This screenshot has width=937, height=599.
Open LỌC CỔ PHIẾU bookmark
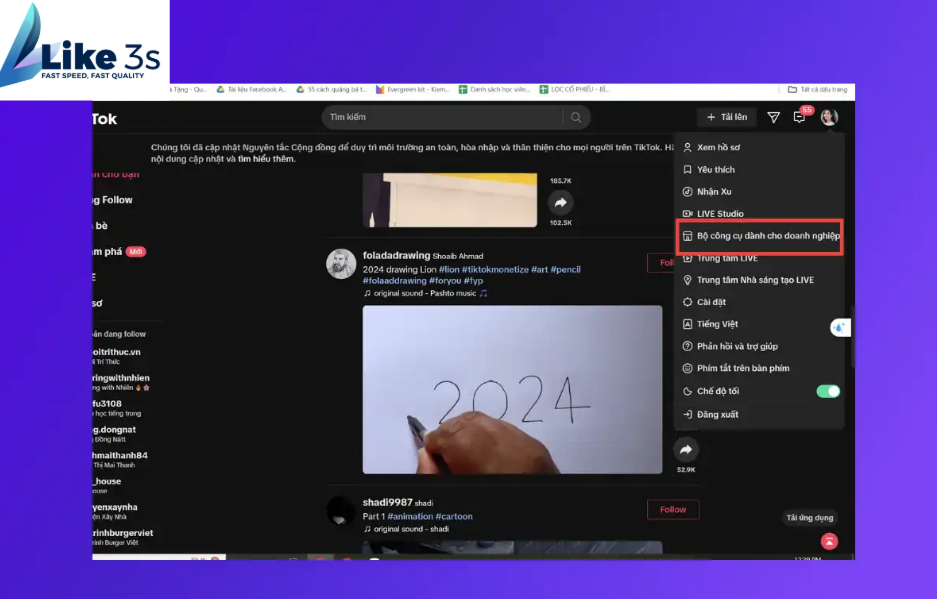[574, 90]
